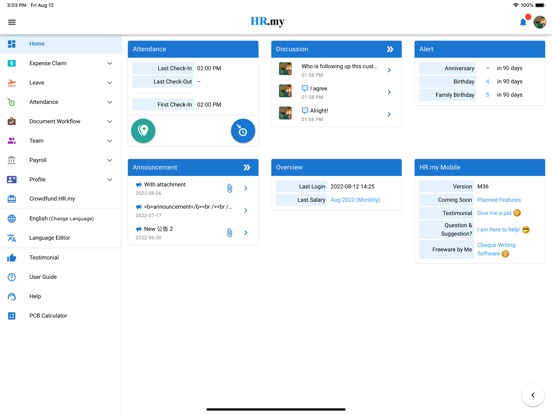Tap the green location check-in button
552x414 pixels.
click(143, 131)
